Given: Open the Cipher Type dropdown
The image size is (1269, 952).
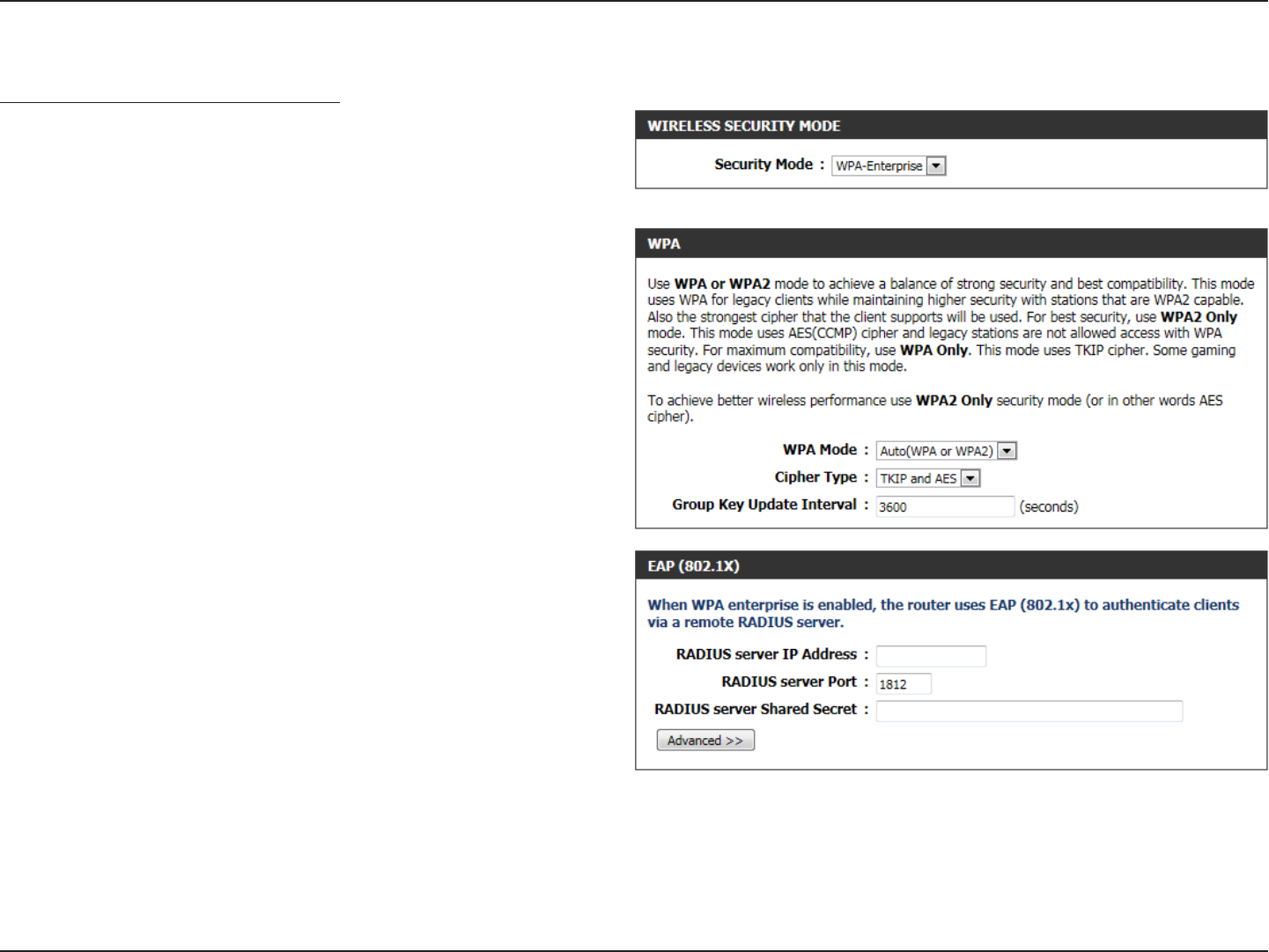Looking at the screenshot, I should pyautogui.click(x=928, y=478).
